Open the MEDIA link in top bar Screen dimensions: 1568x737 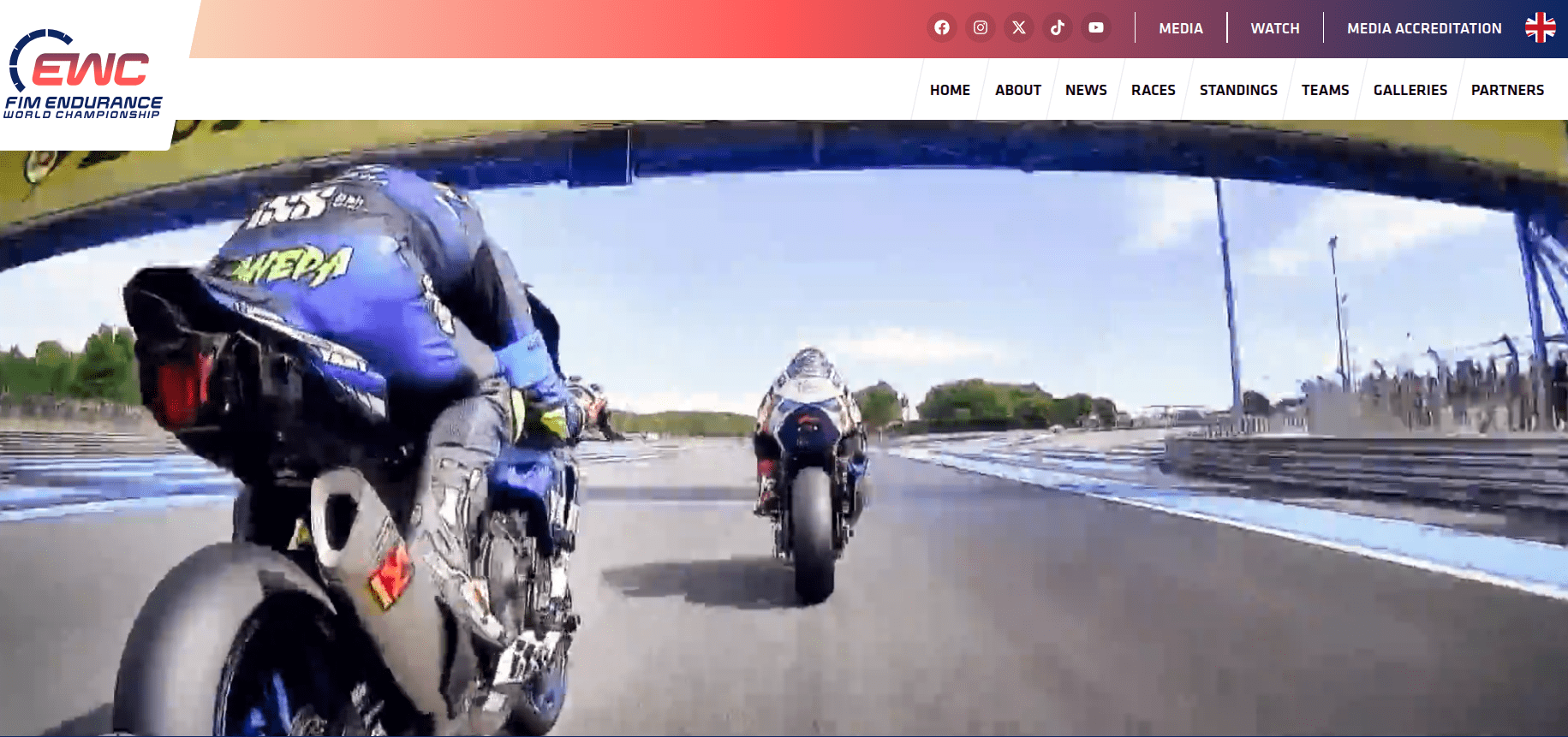point(1180,28)
